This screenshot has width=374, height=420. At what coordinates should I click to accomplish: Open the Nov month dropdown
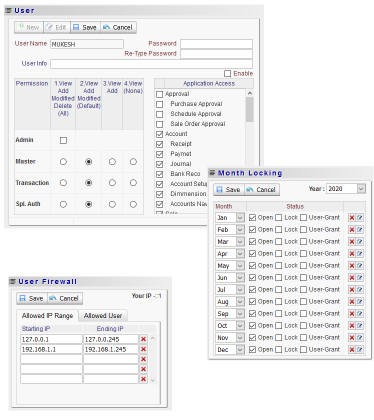coord(240,338)
